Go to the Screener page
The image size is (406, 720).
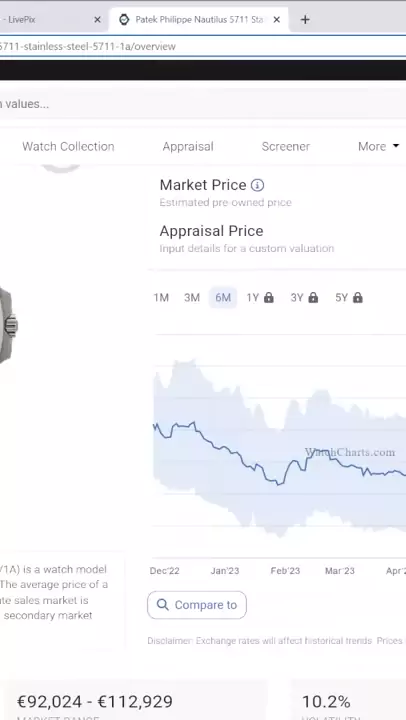[286, 146]
